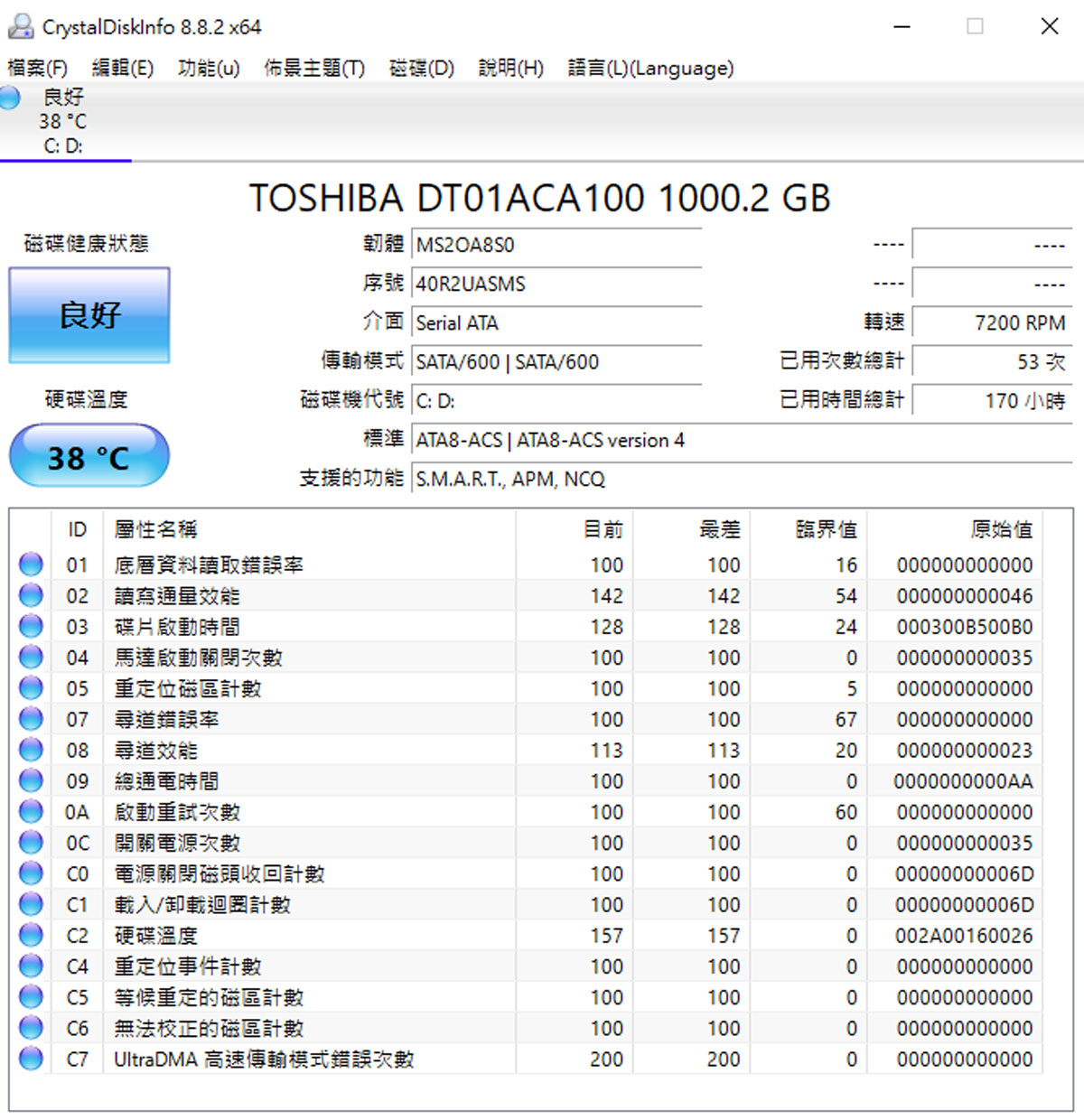
Task: Click status orb for ID C4 row
Action: (x=31, y=966)
